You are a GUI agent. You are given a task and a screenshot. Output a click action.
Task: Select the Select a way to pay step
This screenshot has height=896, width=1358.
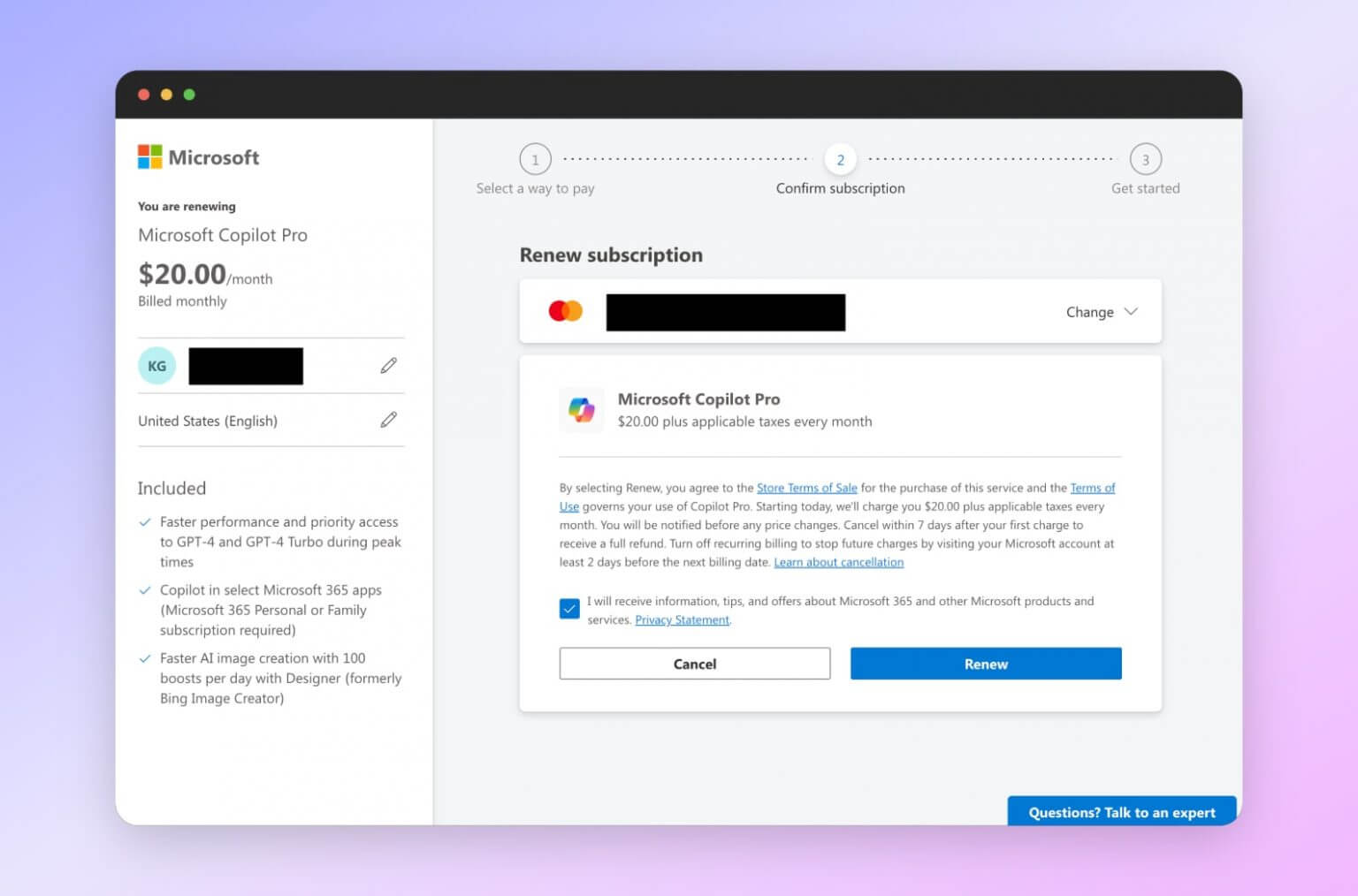tap(535, 187)
